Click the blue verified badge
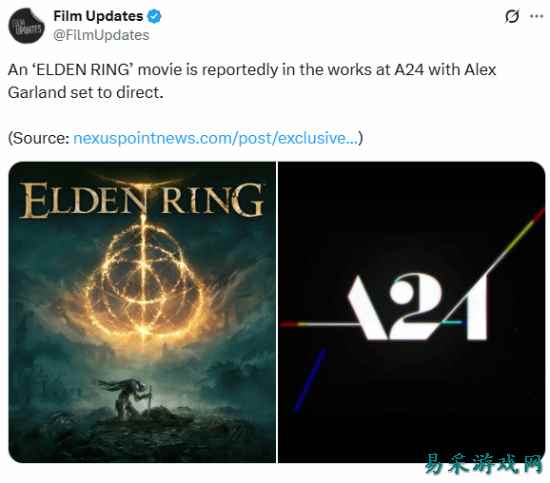Screen dimensions: 550x483 pos(154,16)
